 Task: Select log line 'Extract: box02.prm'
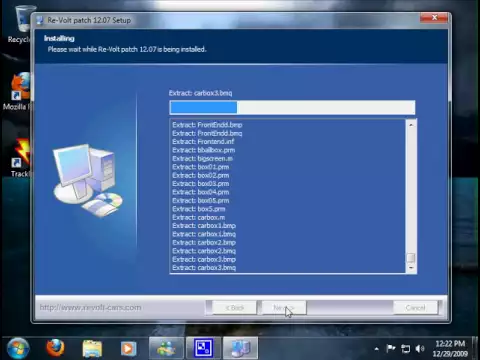point(200,175)
